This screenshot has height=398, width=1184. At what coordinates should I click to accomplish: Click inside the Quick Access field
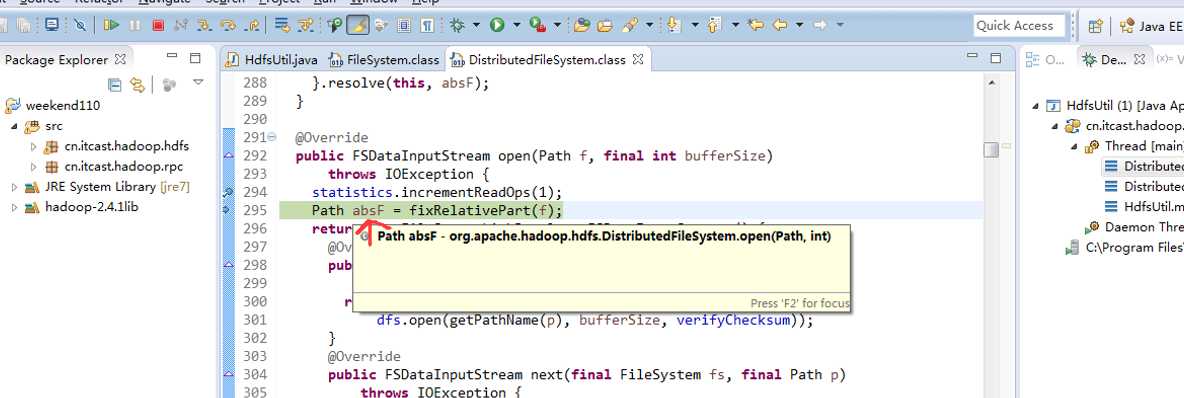pos(1019,26)
